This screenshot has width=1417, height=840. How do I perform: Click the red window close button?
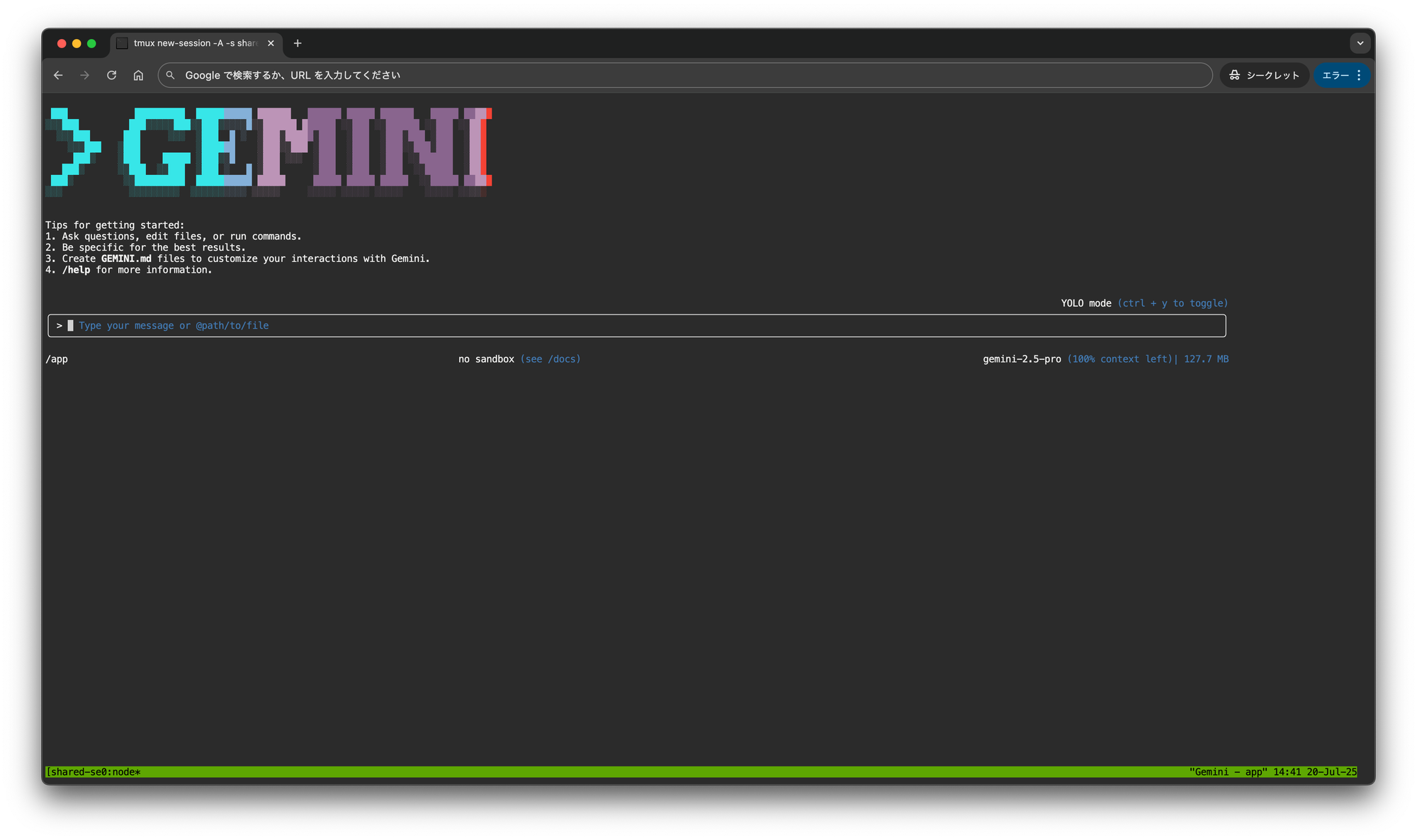click(x=62, y=43)
